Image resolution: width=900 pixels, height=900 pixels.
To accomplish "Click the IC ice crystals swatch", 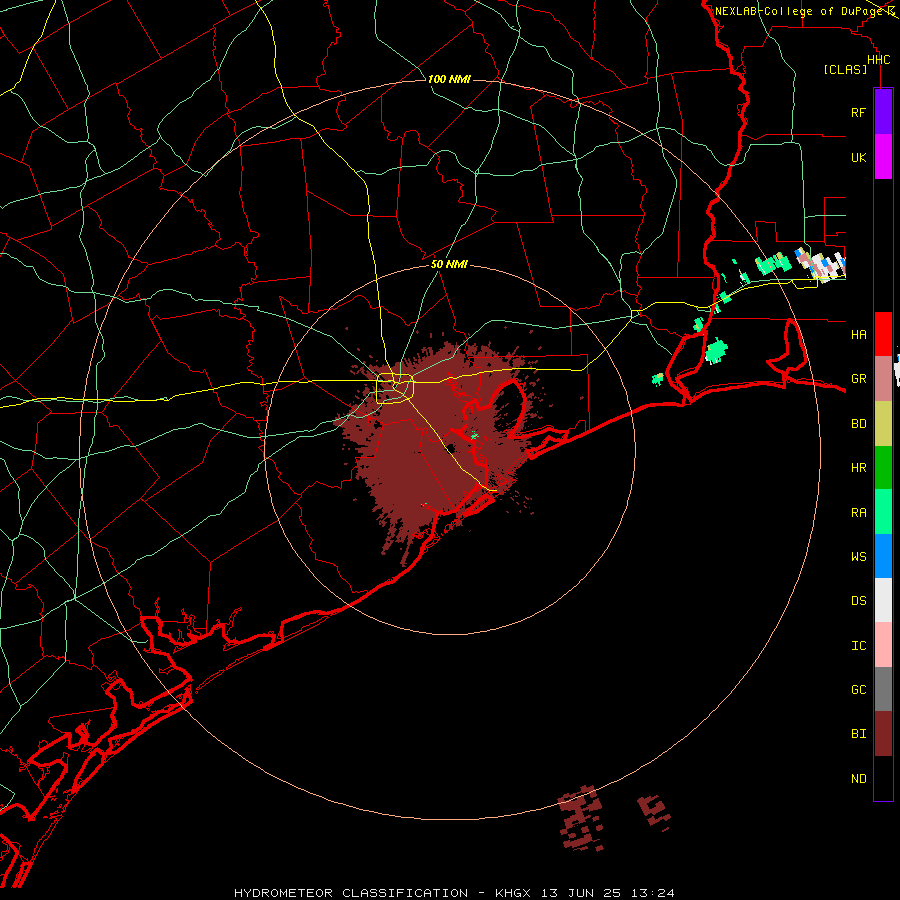I will 883,645.
